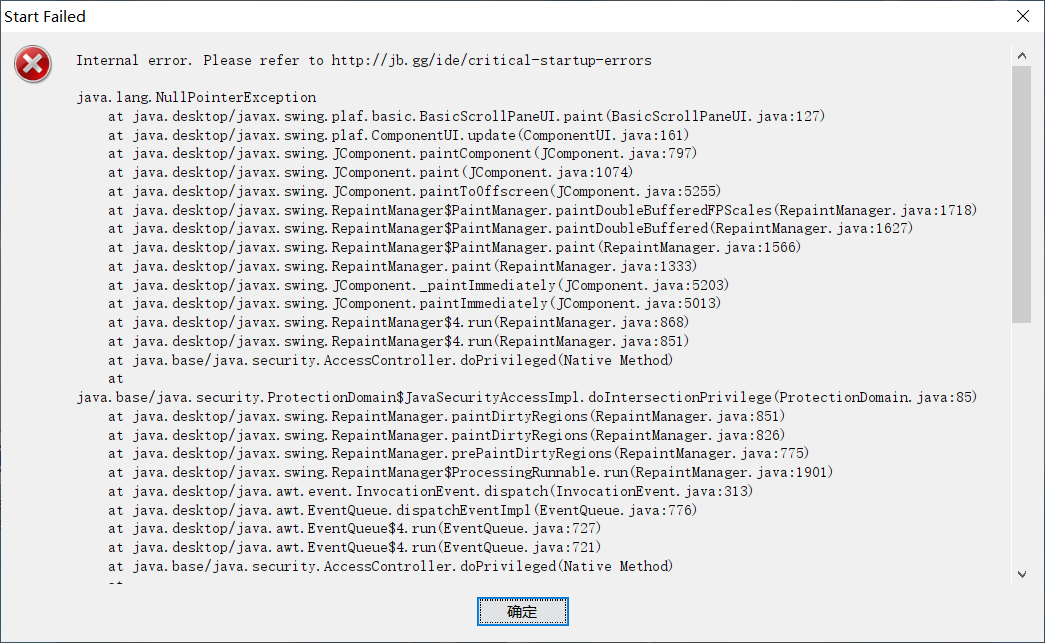This screenshot has width=1045, height=643.
Task: Select the Start Failed title bar icon area
Action: pos(10,16)
